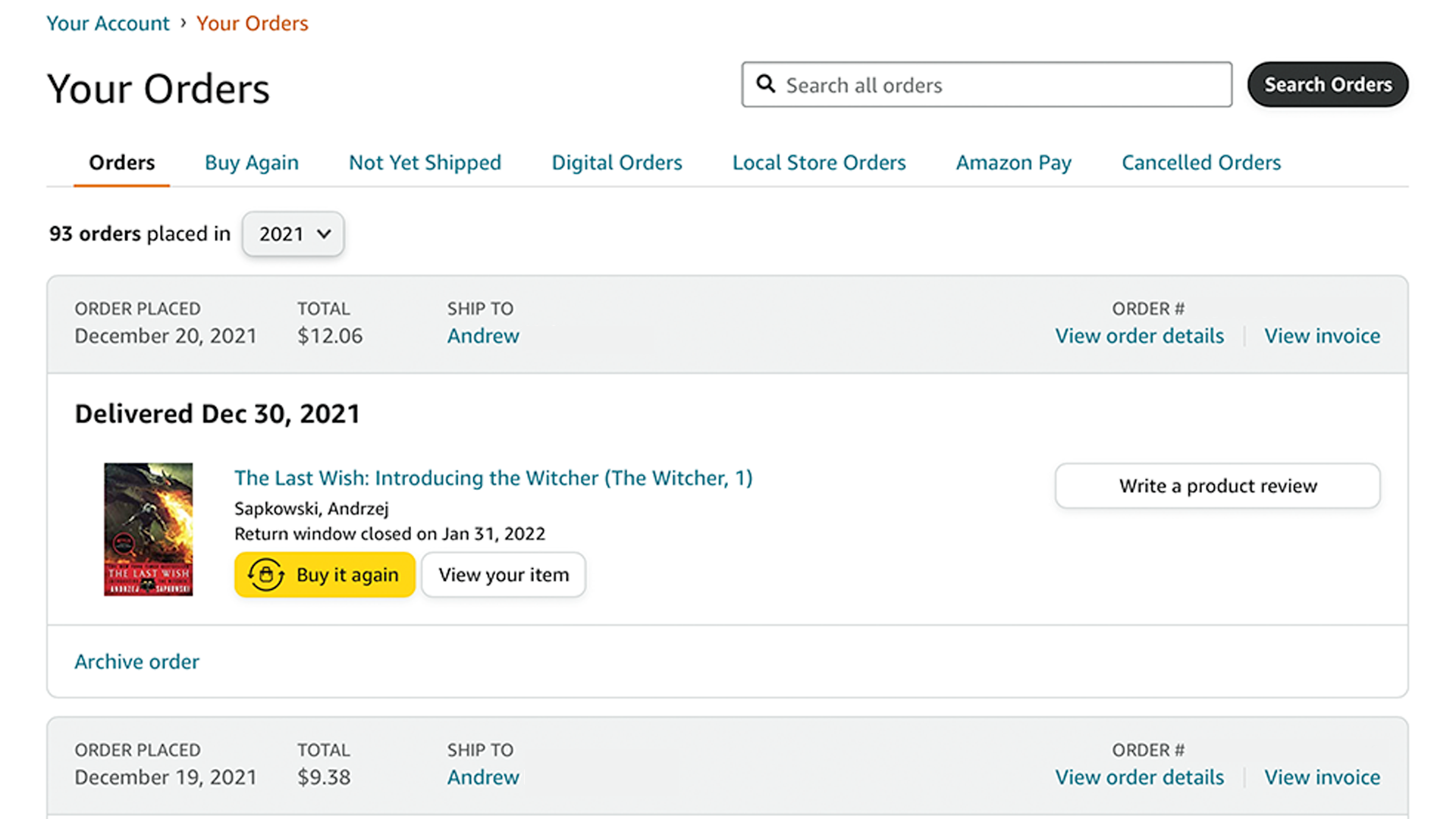This screenshot has width=1456, height=819.
Task: Click the magnifier icon in search box
Action: (x=766, y=84)
